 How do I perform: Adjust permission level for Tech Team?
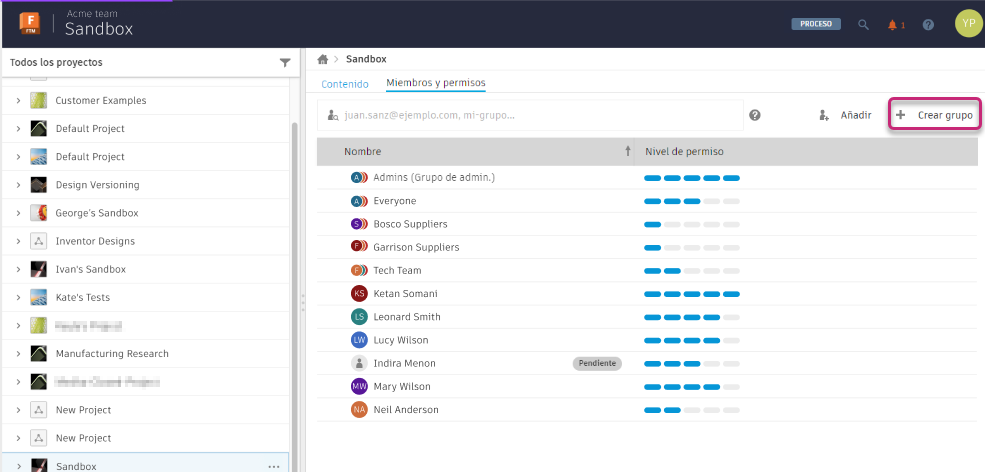692,270
